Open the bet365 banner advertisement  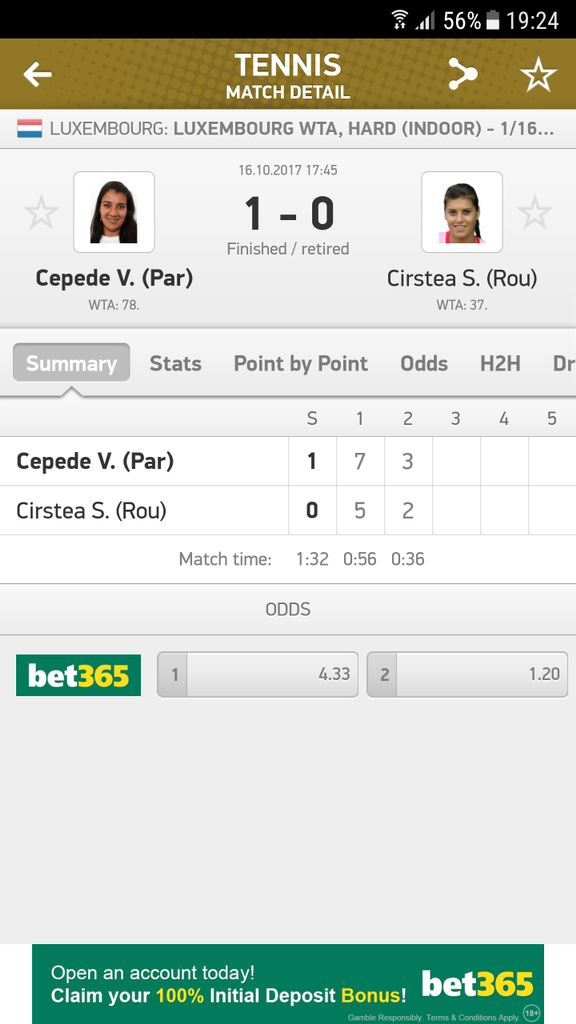click(x=288, y=984)
